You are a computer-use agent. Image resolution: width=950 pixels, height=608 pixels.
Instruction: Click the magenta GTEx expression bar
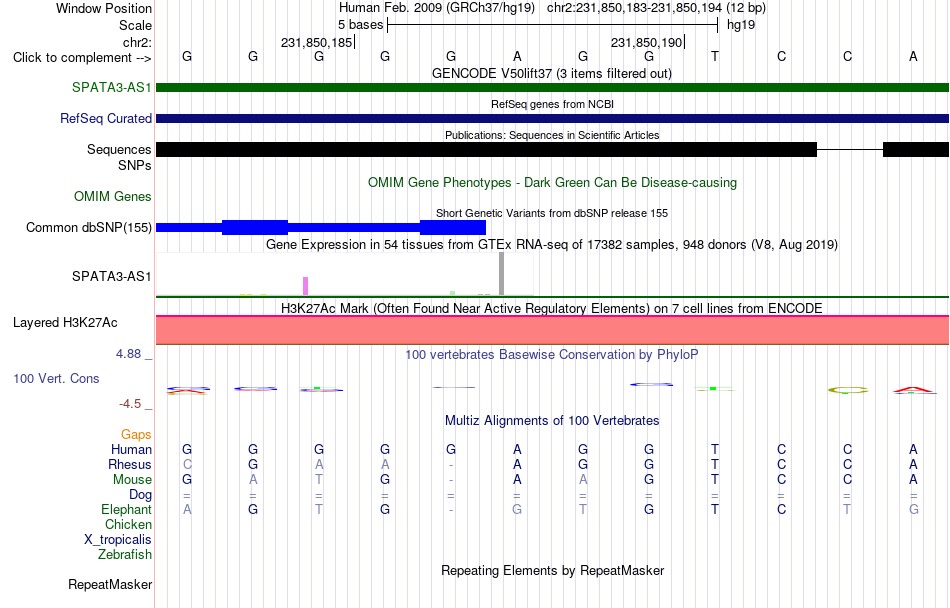point(305,286)
